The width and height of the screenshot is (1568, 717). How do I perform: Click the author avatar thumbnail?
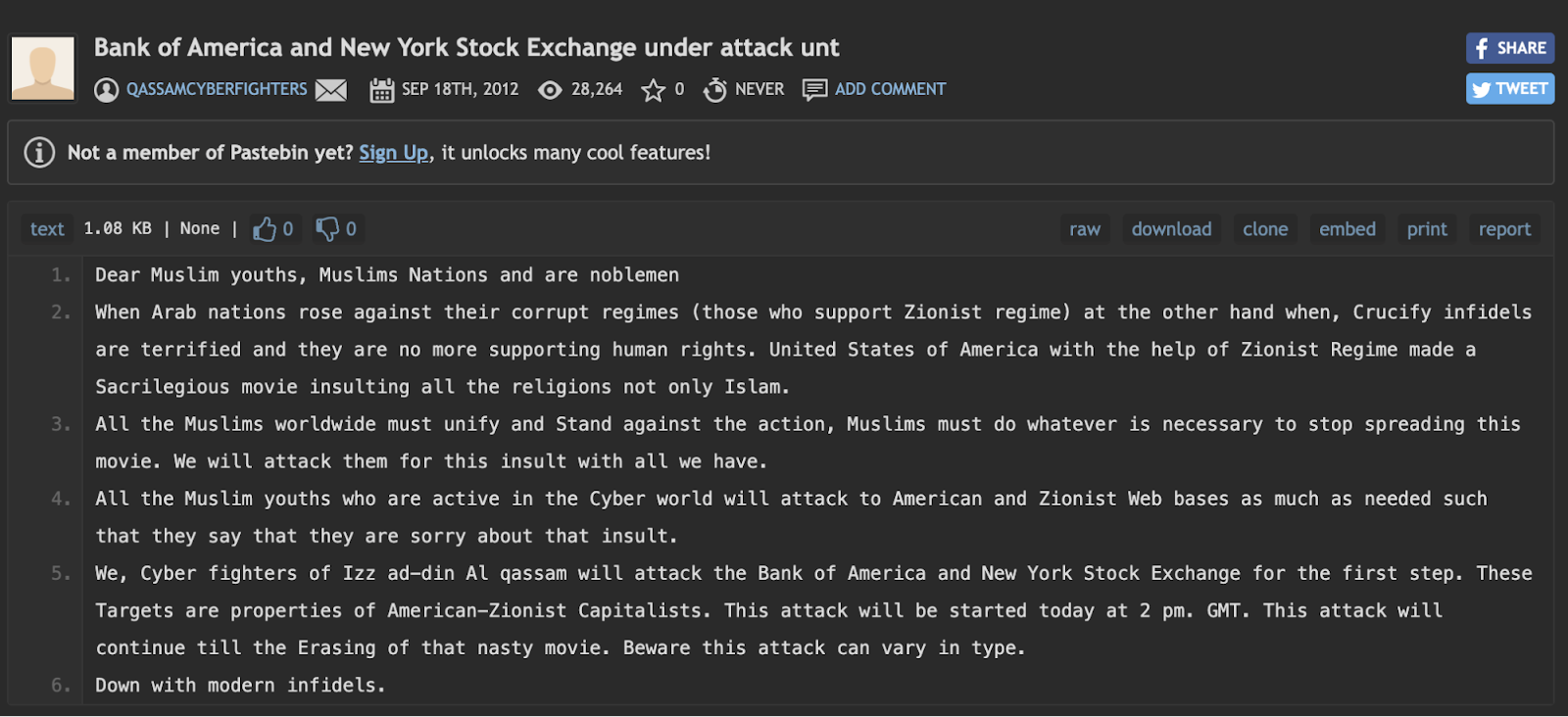pos(42,69)
